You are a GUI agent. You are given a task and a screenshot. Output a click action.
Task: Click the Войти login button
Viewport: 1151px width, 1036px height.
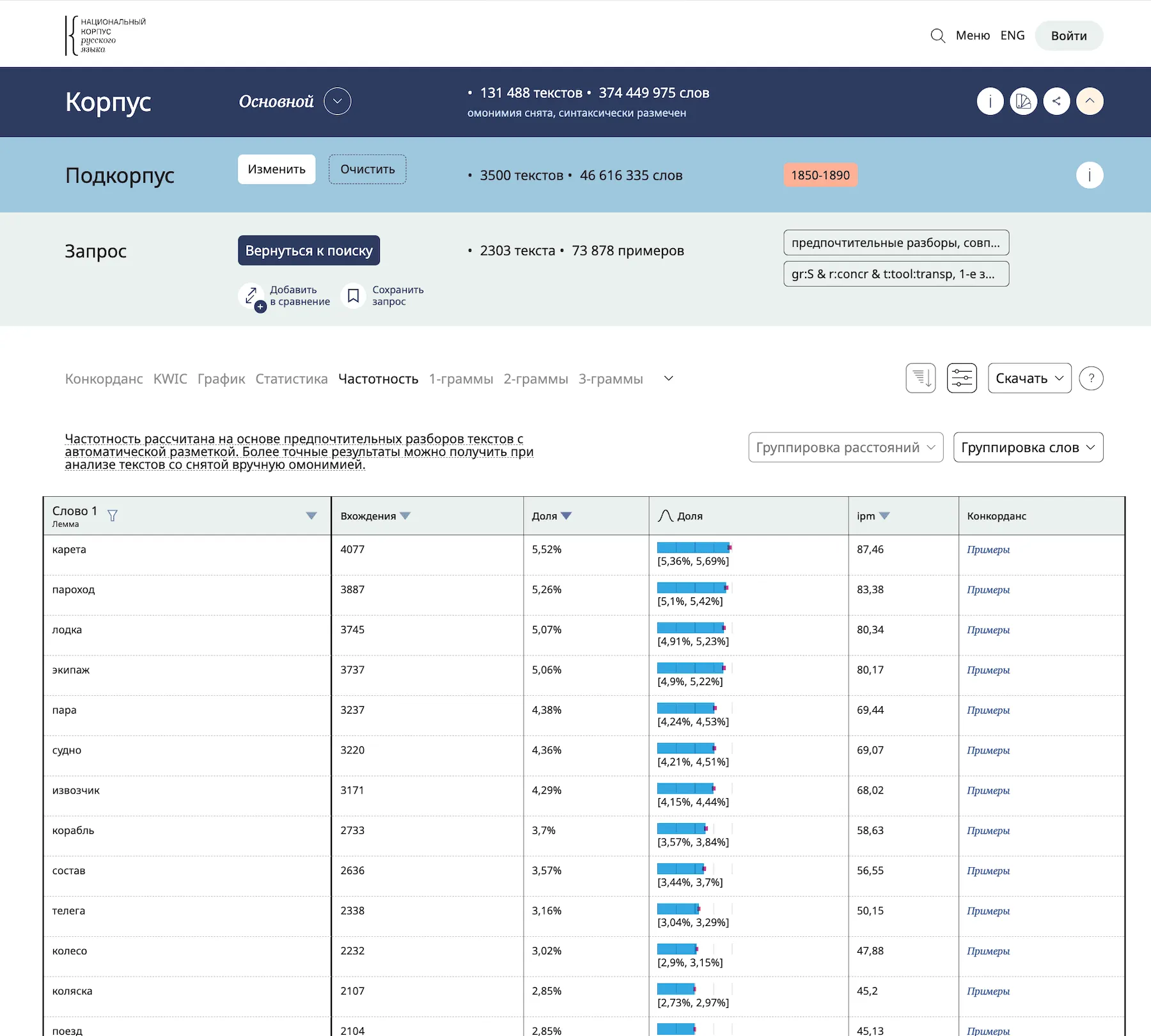(1069, 36)
